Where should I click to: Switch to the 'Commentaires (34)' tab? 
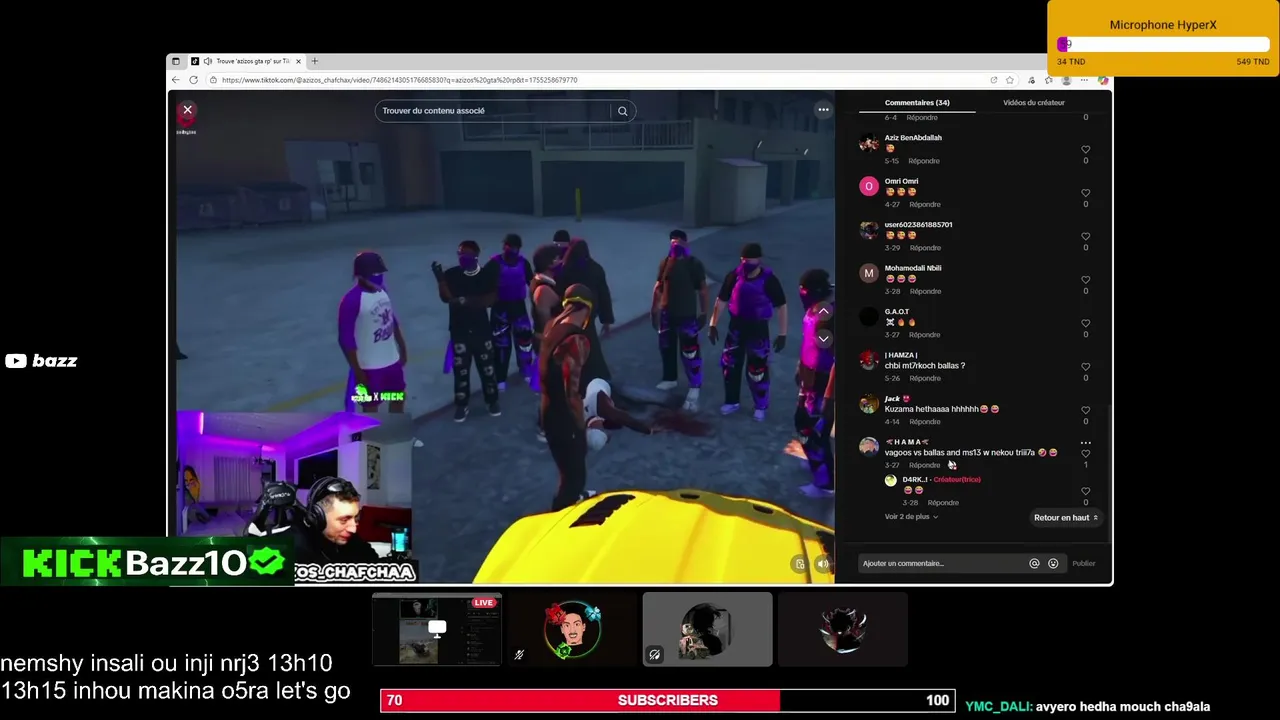[917, 103]
